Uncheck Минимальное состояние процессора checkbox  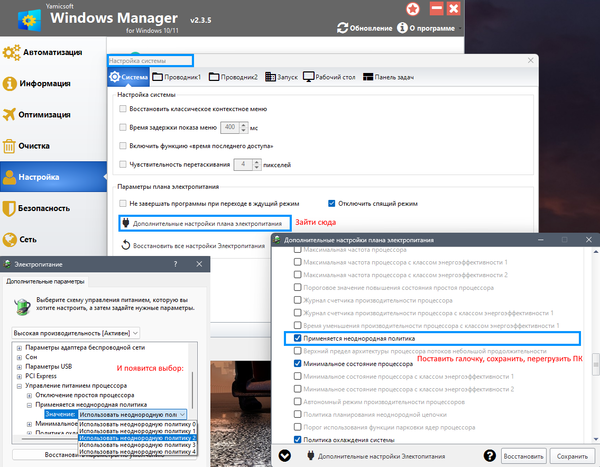point(297,363)
